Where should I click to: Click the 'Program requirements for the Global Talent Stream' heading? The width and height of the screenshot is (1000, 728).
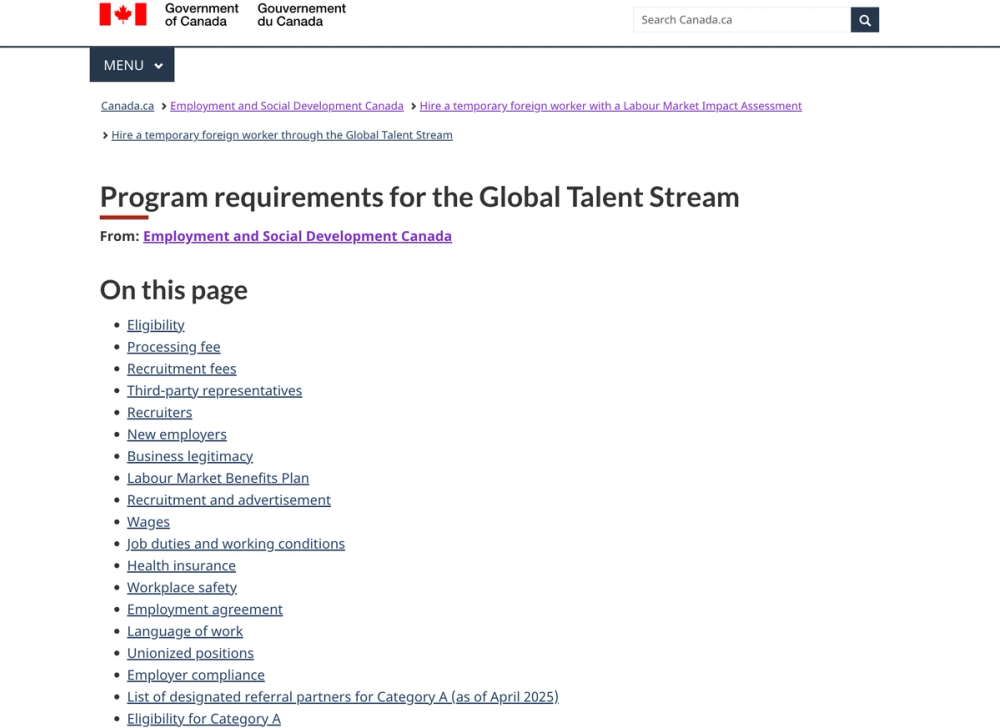(x=420, y=197)
